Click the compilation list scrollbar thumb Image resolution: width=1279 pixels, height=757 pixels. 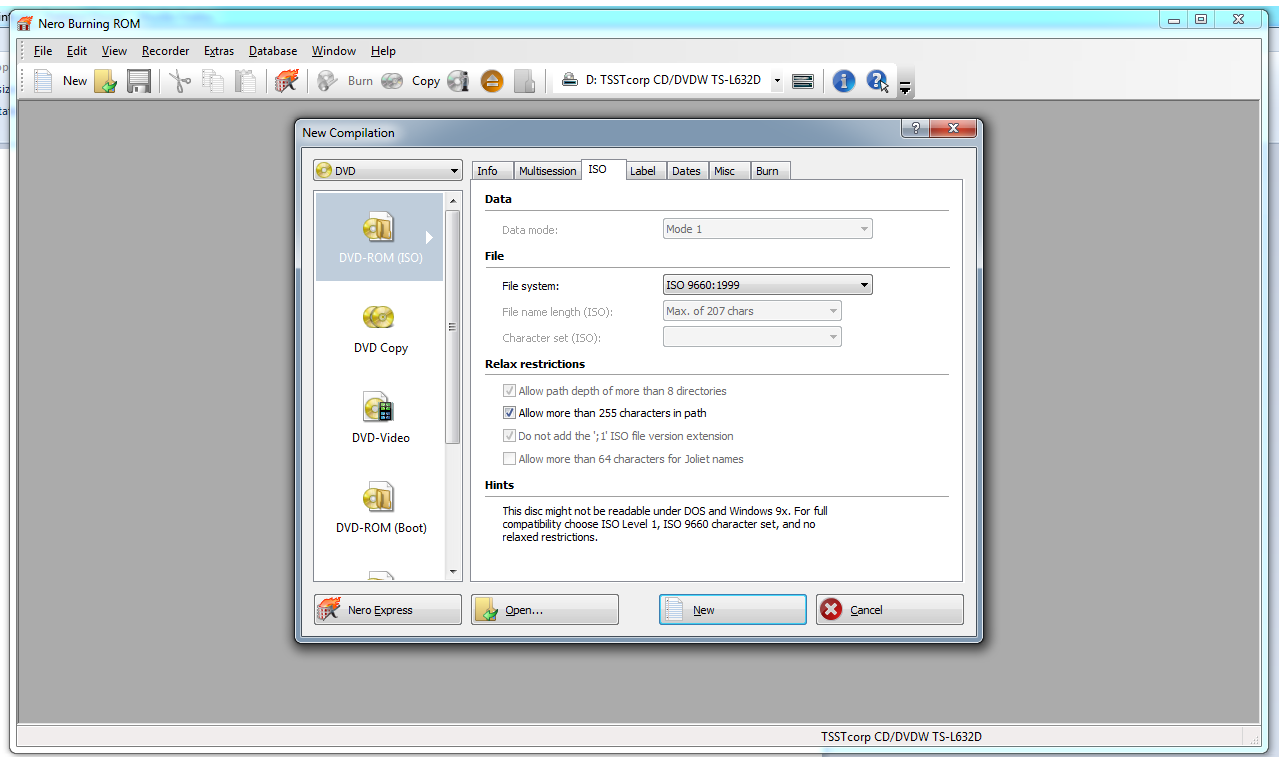tap(453, 327)
